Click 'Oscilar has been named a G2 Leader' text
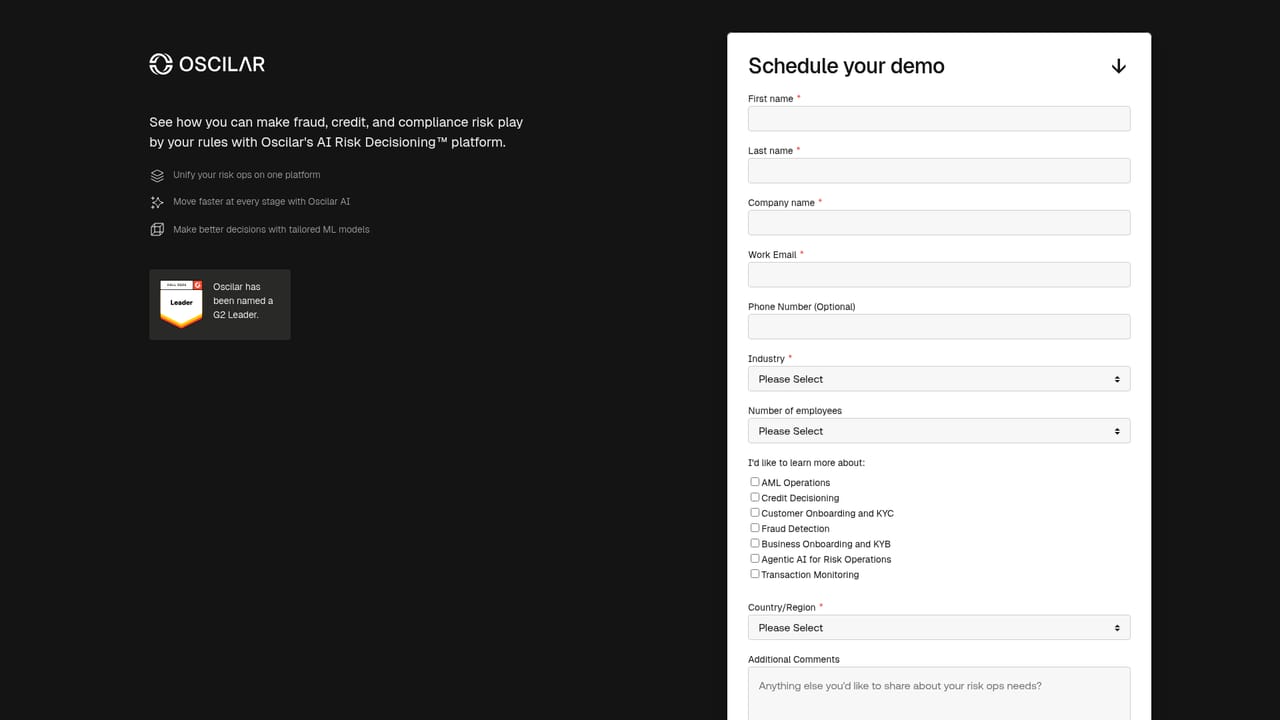This screenshot has width=1280, height=720. pos(243,301)
